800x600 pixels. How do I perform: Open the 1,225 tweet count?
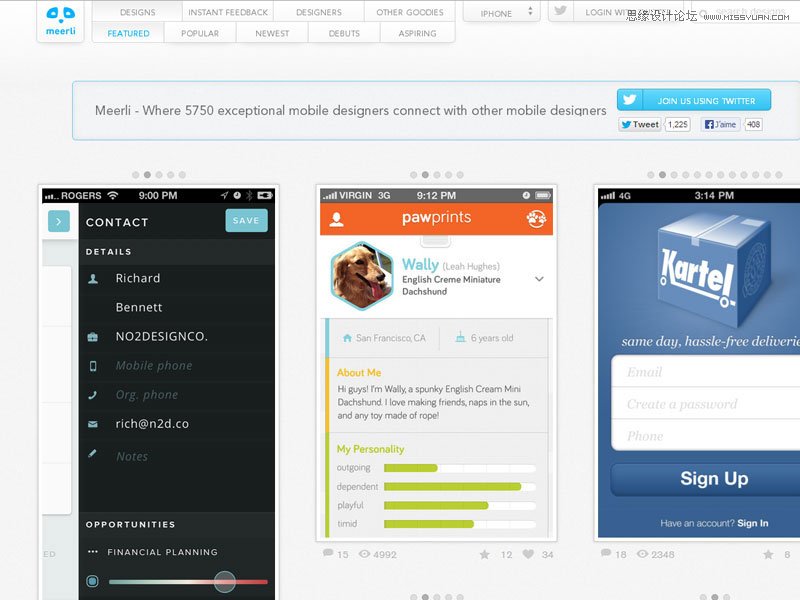[x=678, y=124]
